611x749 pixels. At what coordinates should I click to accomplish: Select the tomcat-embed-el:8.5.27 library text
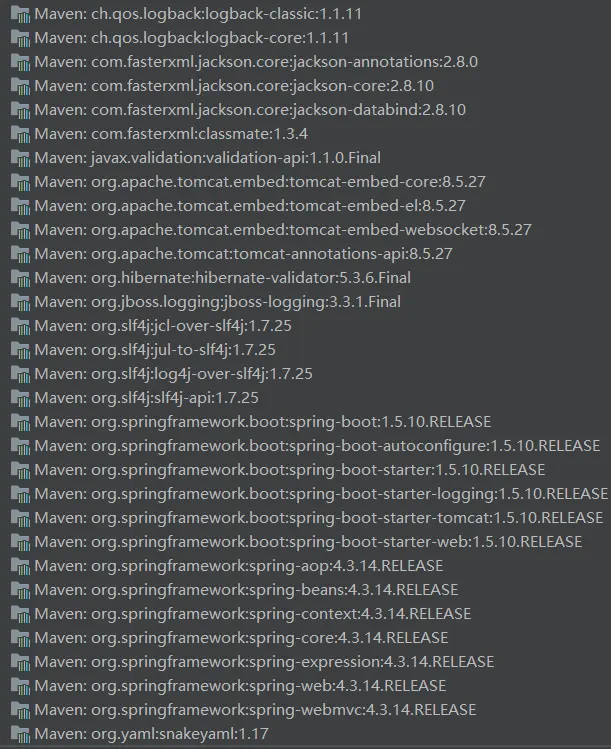pyautogui.click(x=250, y=206)
